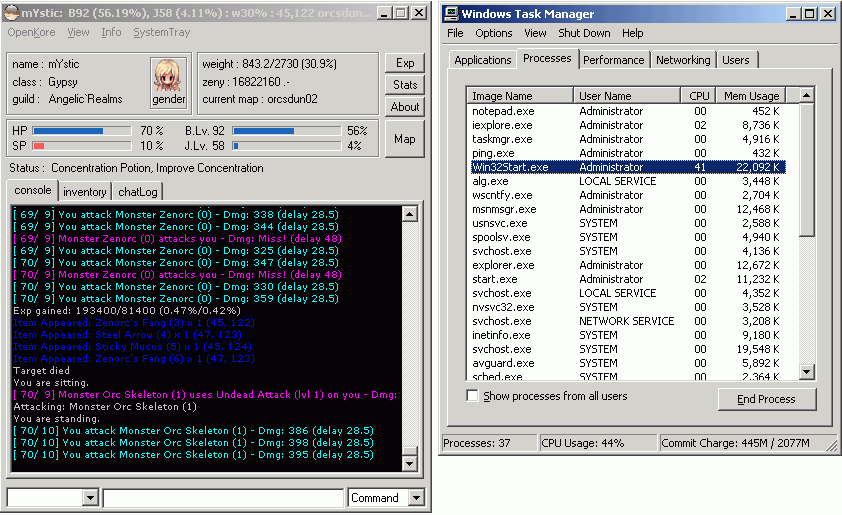Select the console tab
842x515 pixels.
coord(33,190)
